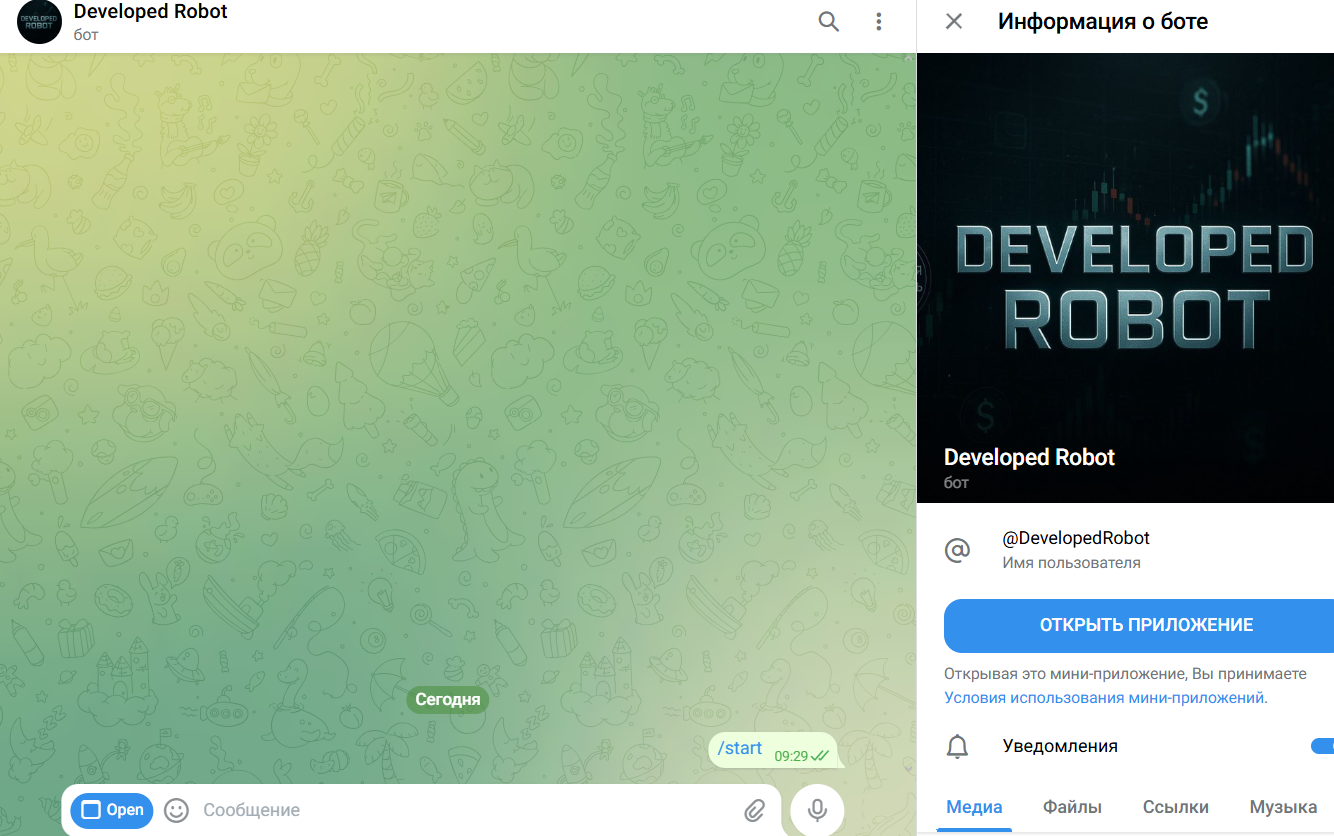The width and height of the screenshot is (1334, 836).
Task: Open the three-dot chat menu
Action: click(878, 21)
